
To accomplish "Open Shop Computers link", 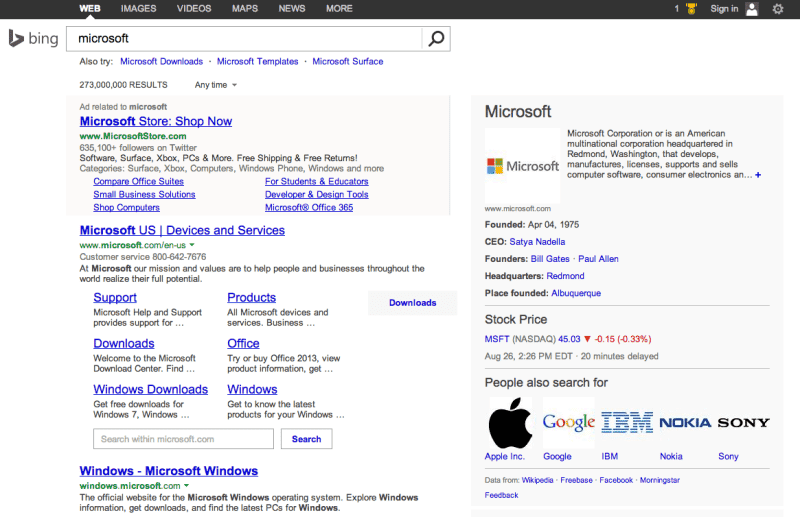I will point(127,208).
